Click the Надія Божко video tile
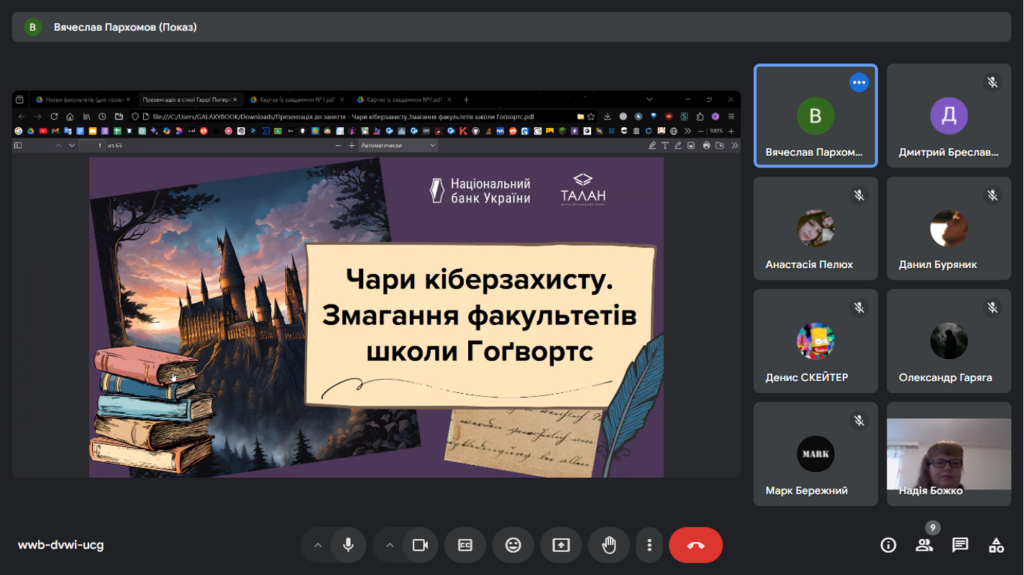Viewport: 1024px width, 575px height. coord(949,453)
